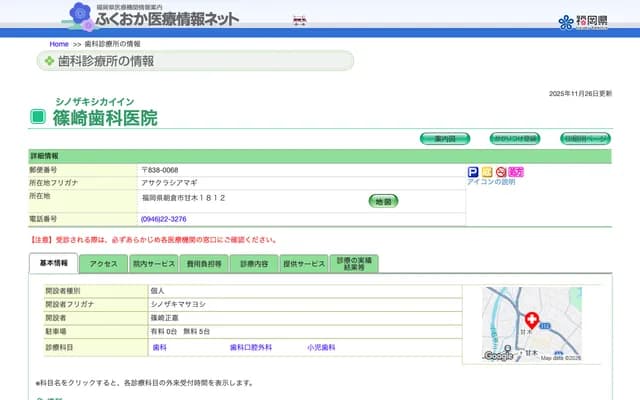Screen dimensions: 640x400
Task: Open the 印刷用ページ button
Action: [585, 138]
